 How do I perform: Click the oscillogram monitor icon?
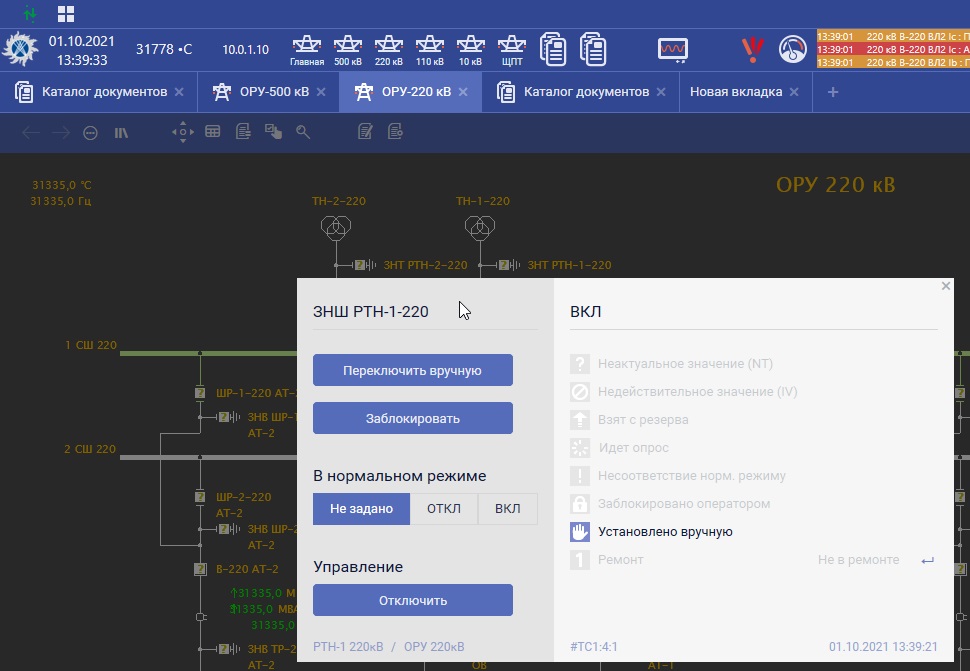[x=672, y=48]
